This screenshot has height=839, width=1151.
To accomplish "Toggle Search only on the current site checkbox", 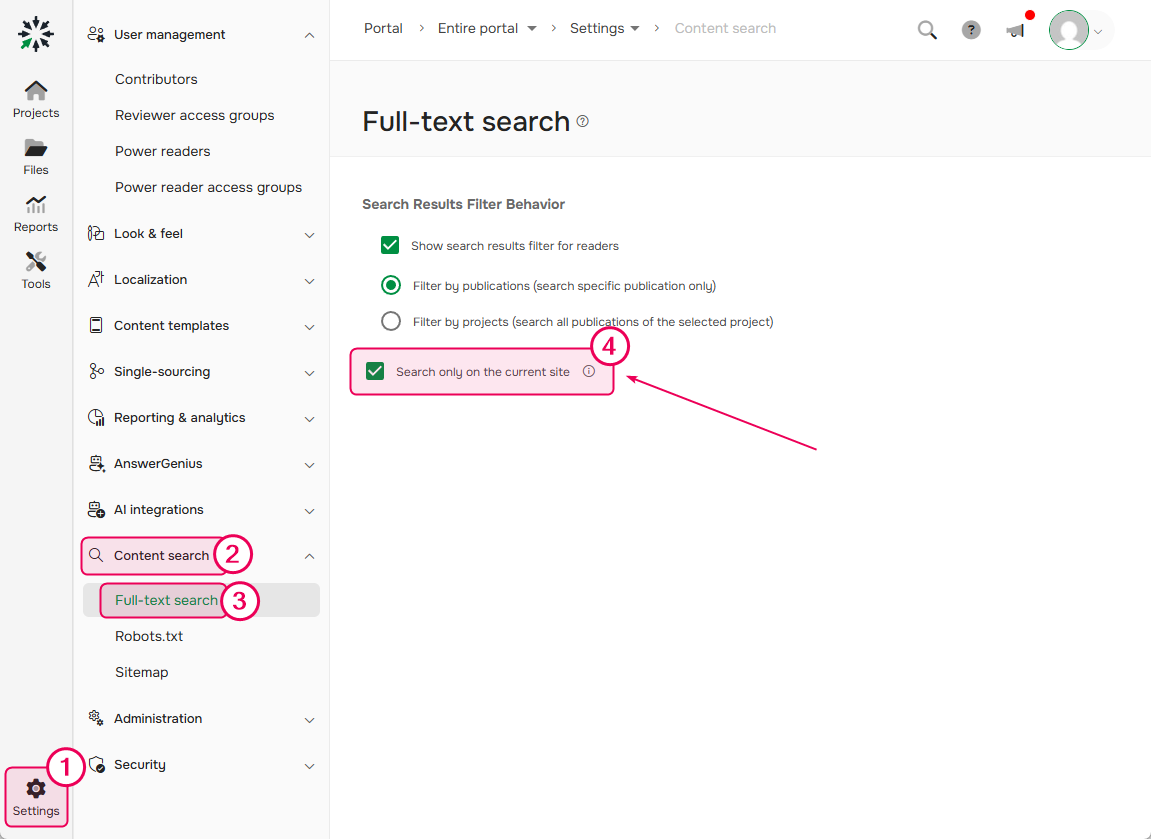I will pos(375,371).
